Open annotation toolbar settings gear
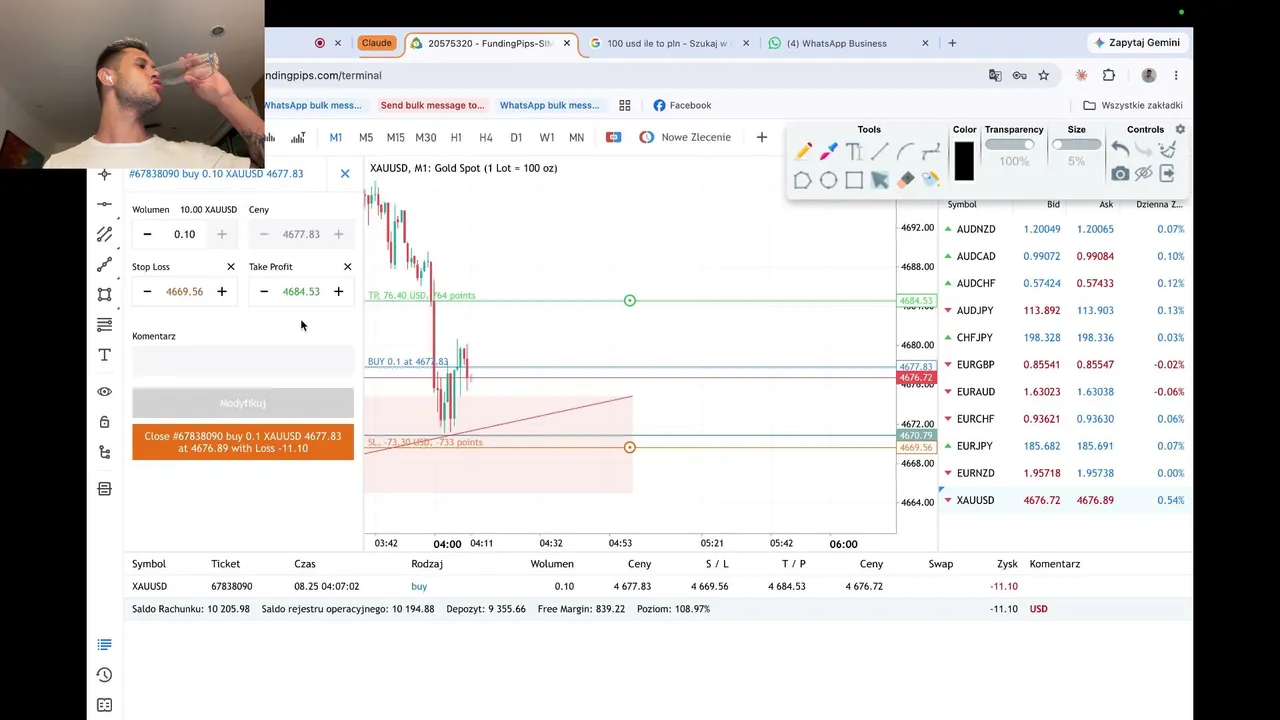Viewport: 1280px width, 720px height. point(1180,129)
